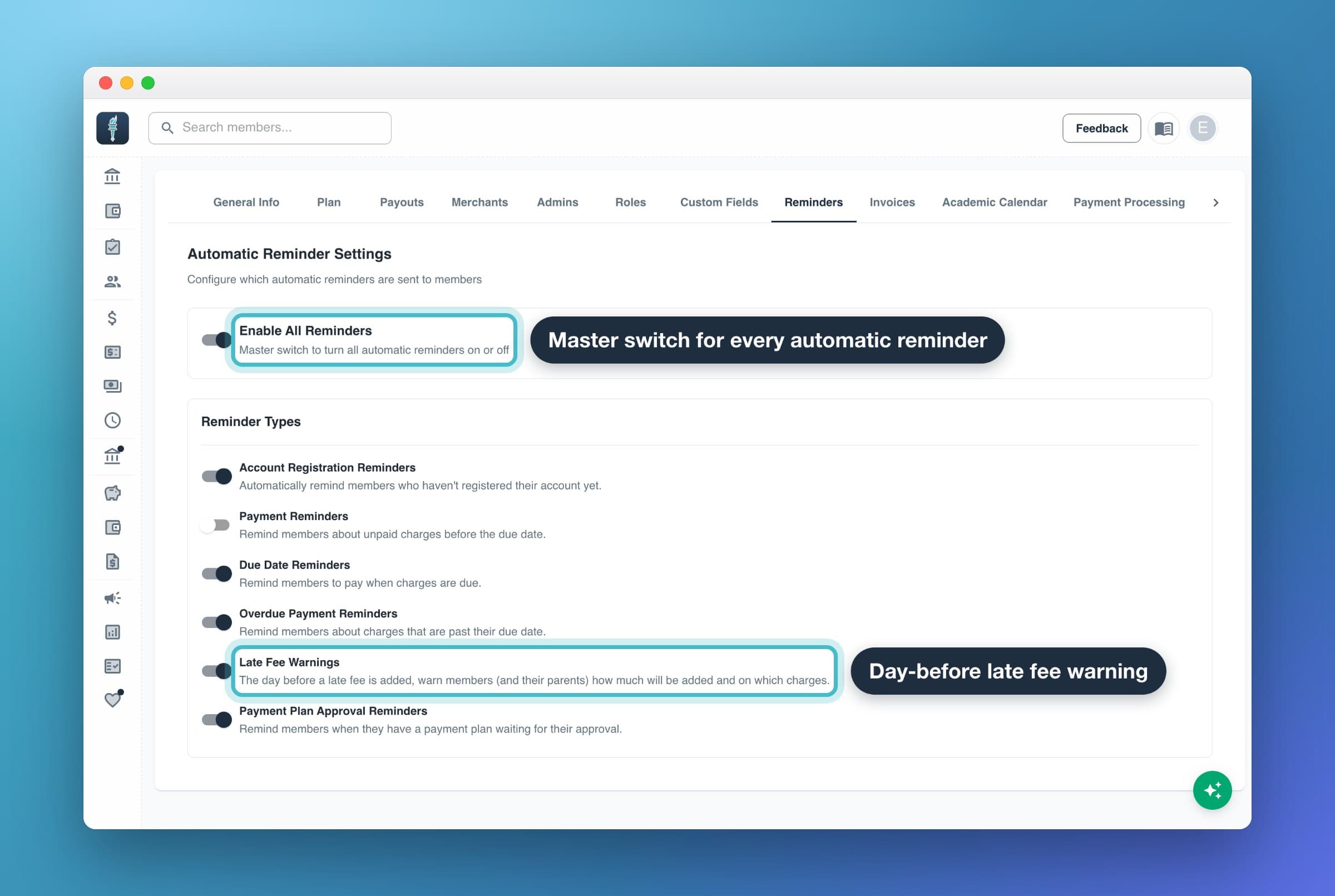Turn off Due Date Reminders switch
Viewport: 1335px width, 896px height.
[216, 573]
